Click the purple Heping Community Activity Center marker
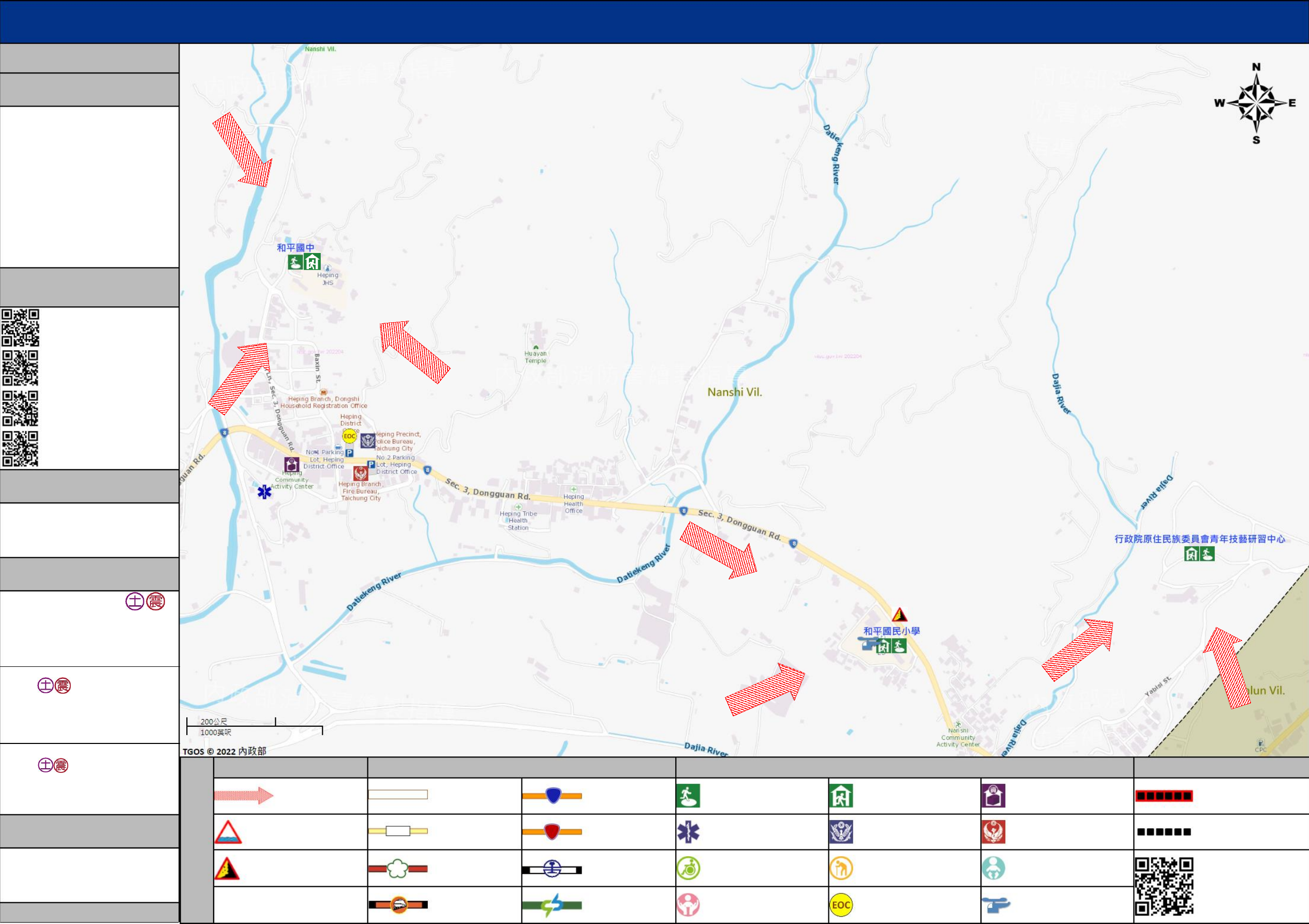The width and height of the screenshot is (1309, 924). (291, 464)
